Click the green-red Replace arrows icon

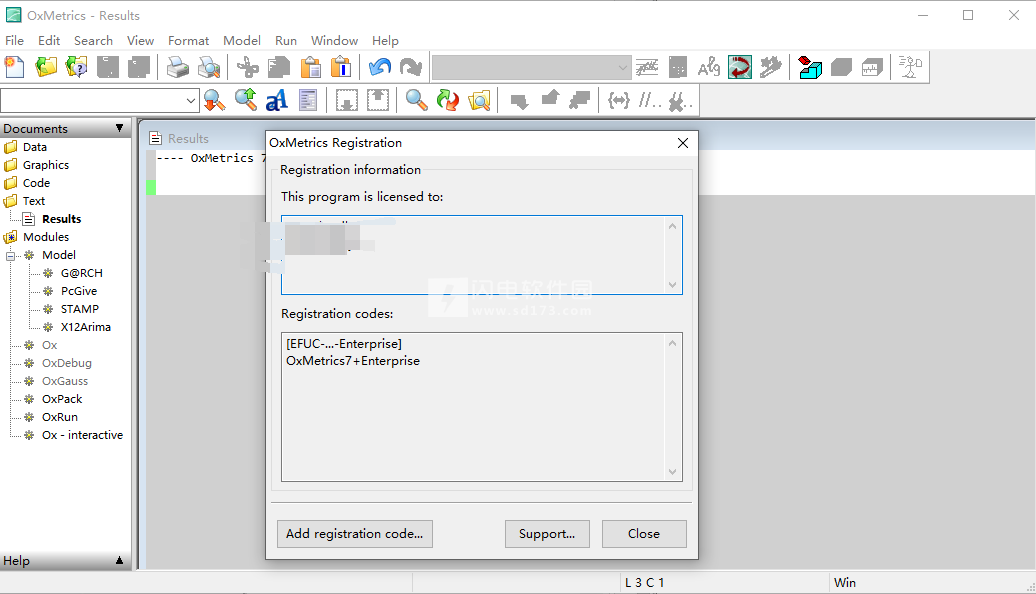coord(448,100)
